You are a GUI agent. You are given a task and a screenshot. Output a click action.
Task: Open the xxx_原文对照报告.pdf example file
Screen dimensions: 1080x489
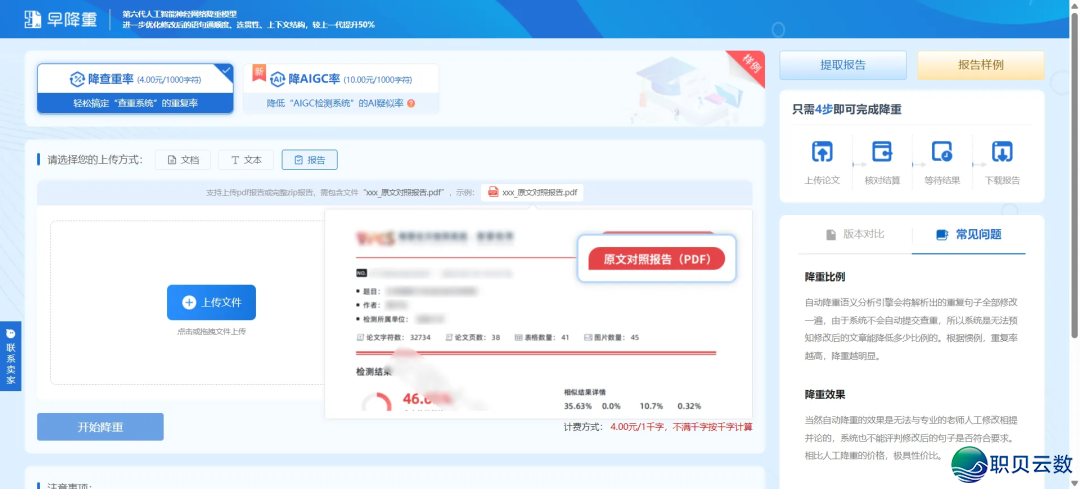(x=532, y=192)
